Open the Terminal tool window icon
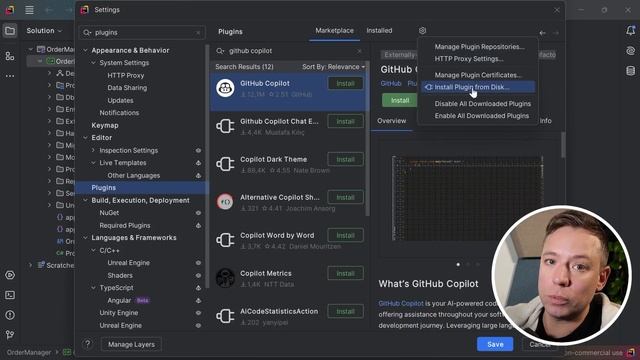 10,295
